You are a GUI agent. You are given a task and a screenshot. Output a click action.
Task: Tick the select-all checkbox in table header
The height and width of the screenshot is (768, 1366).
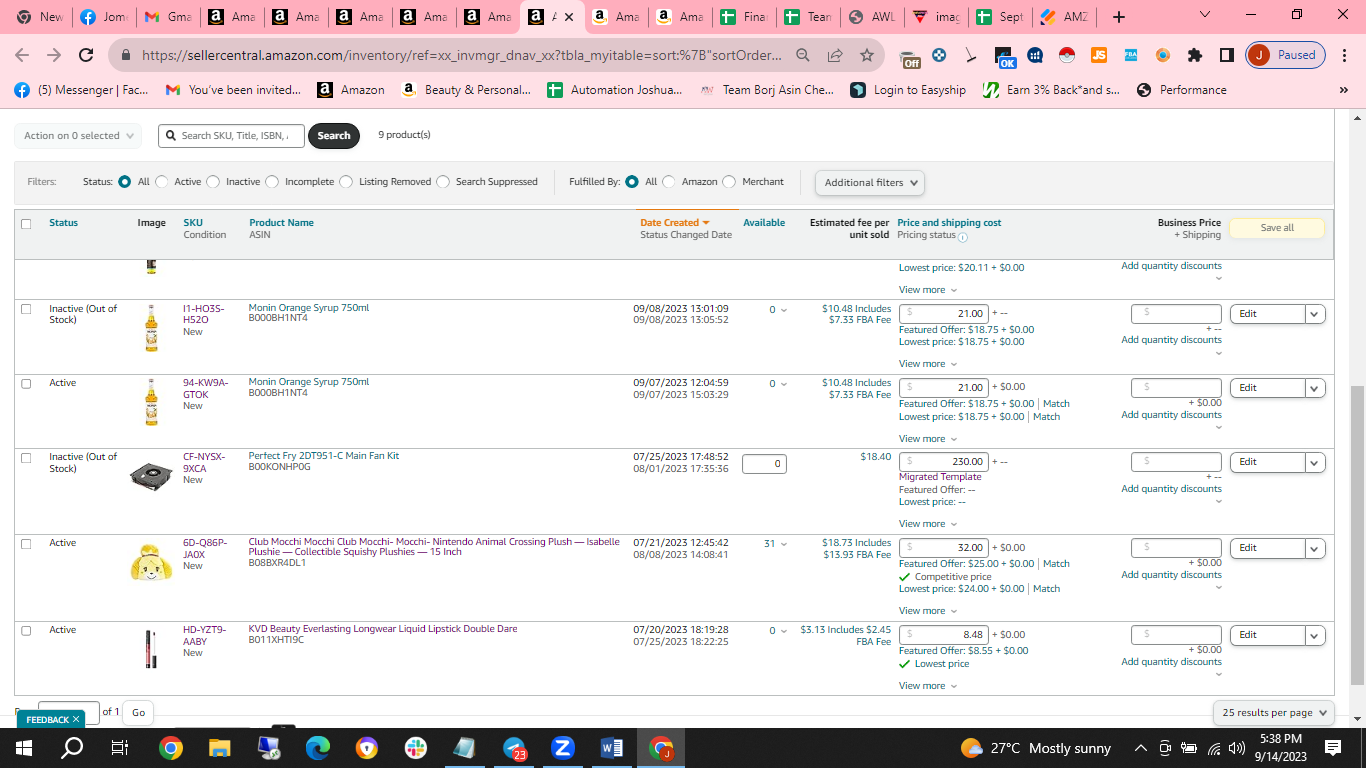tap(26, 224)
